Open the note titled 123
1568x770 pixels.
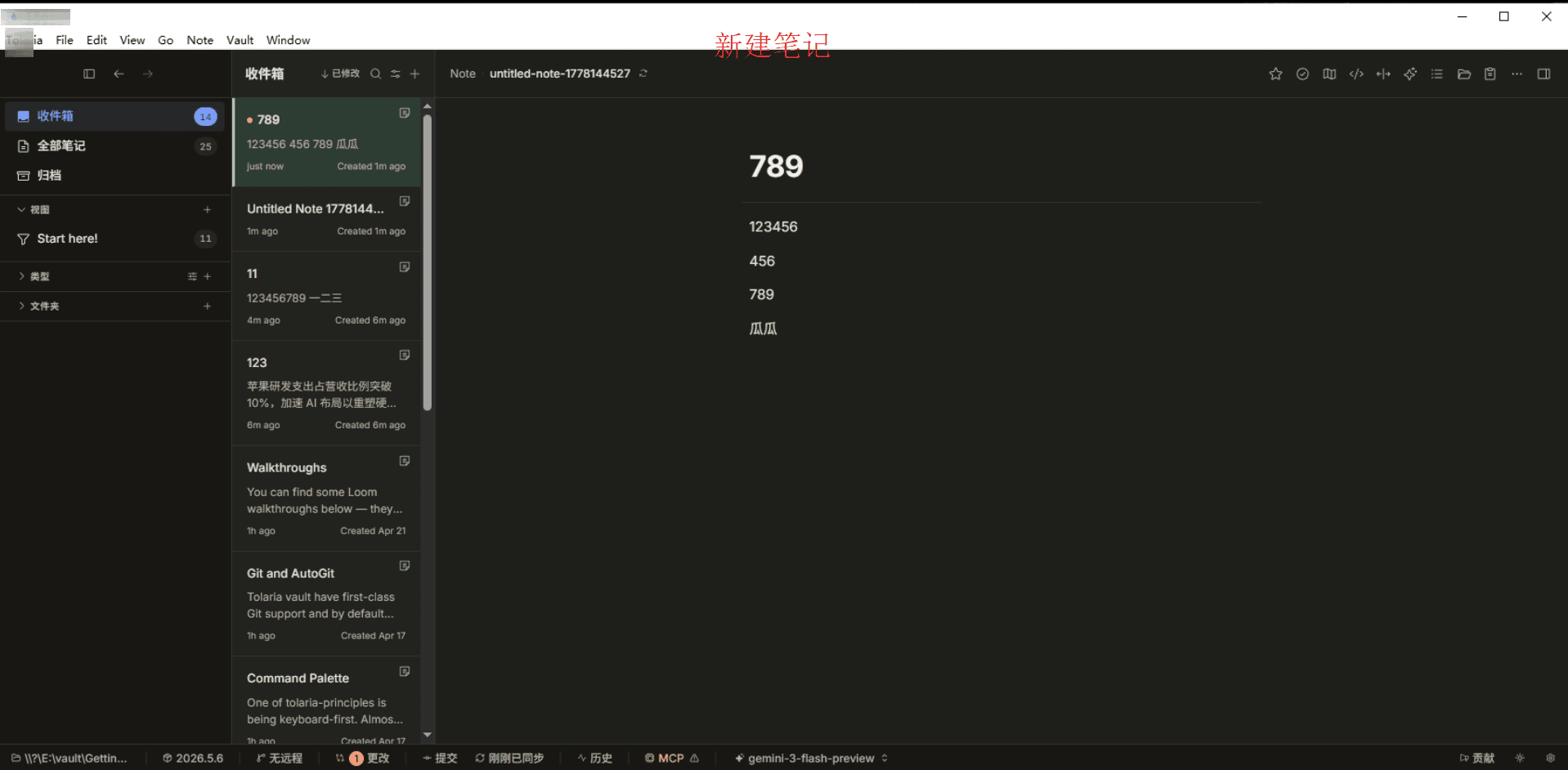[x=327, y=393]
